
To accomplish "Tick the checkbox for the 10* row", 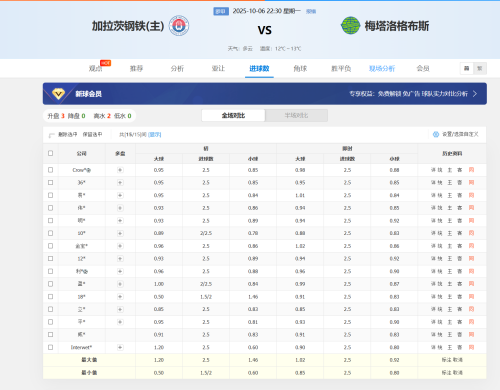I will (50, 233).
